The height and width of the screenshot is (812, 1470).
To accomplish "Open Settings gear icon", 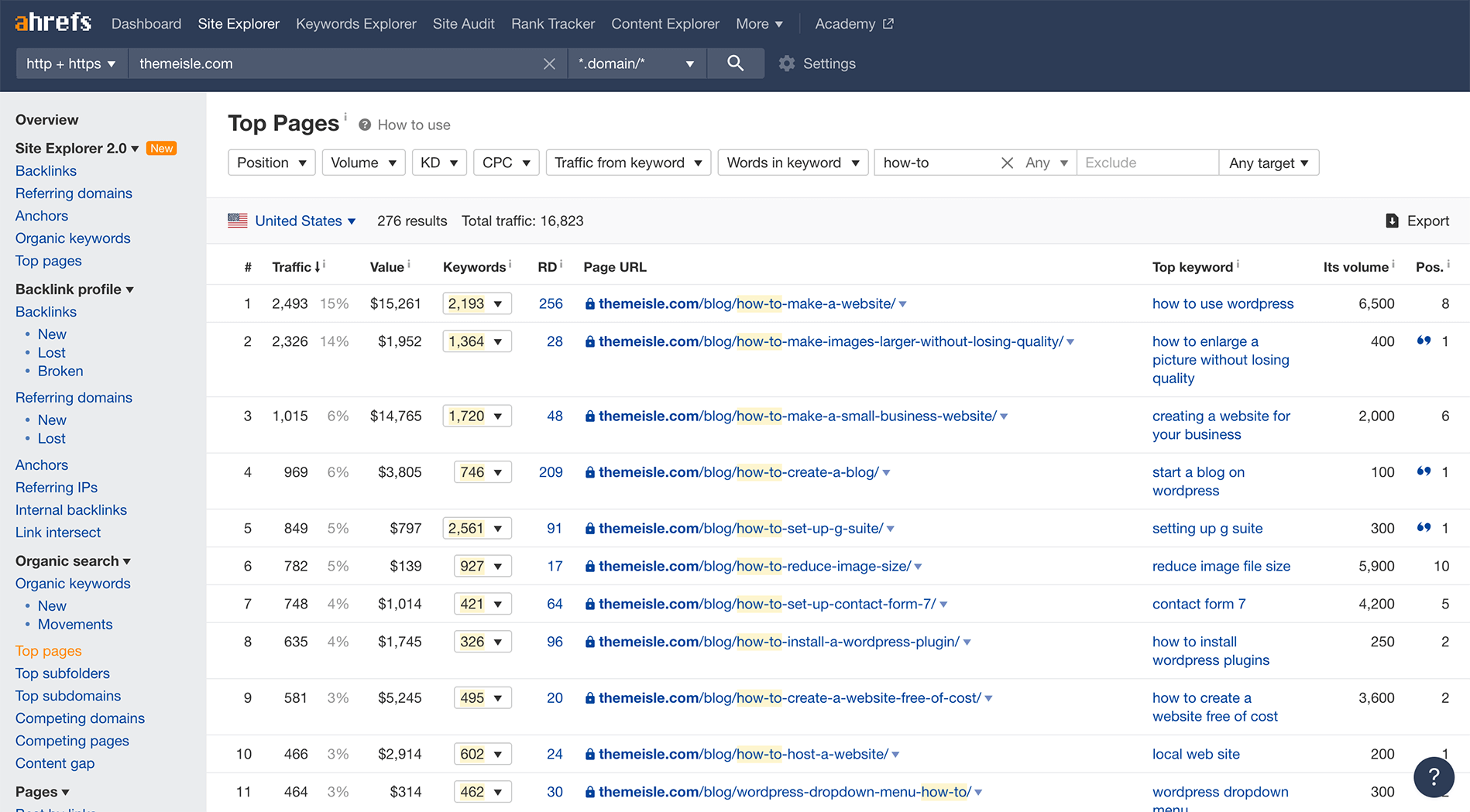I will [787, 63].
